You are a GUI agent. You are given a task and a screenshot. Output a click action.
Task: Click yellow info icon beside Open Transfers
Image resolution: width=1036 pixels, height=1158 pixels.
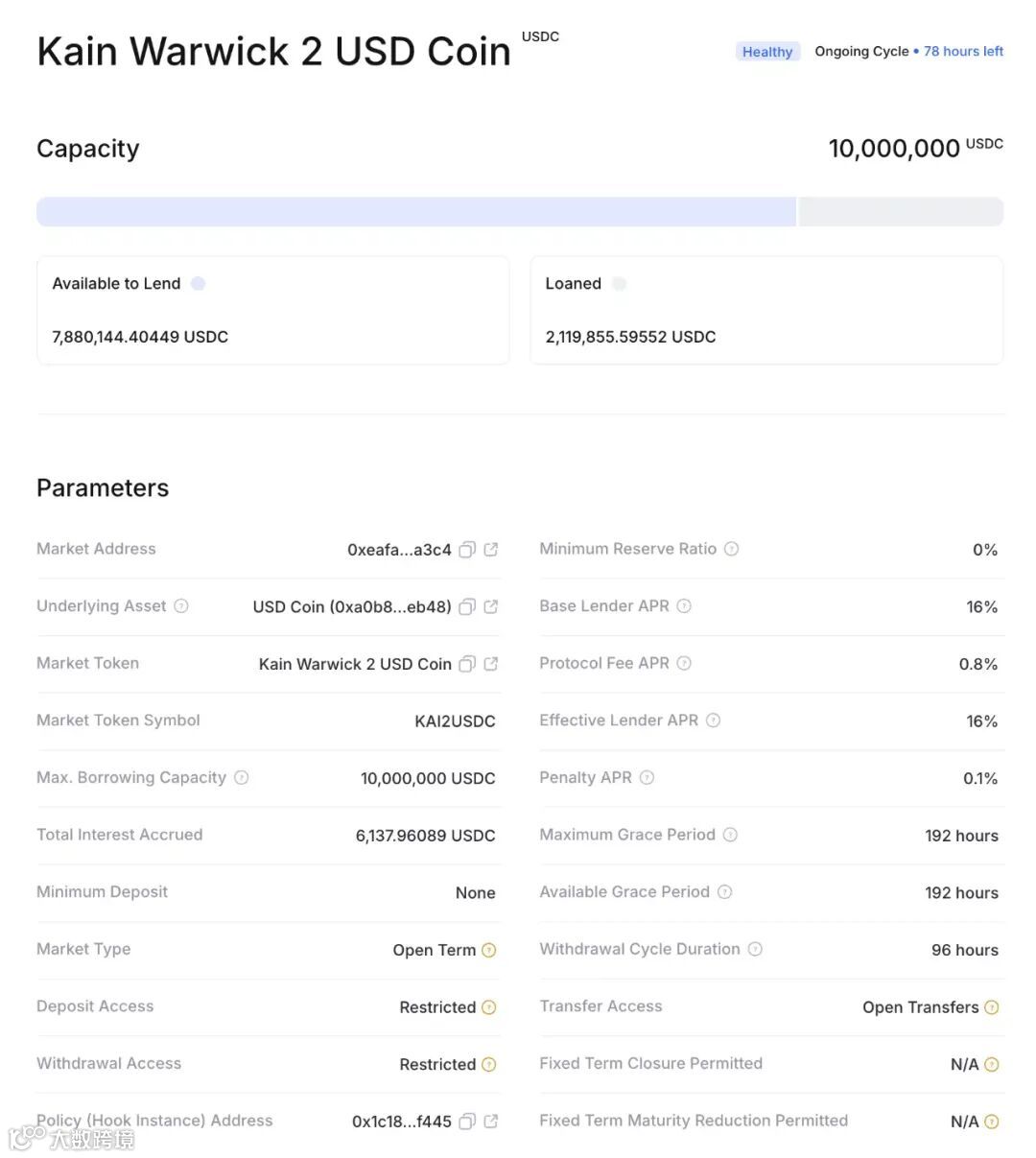(x=992, y=1007)
